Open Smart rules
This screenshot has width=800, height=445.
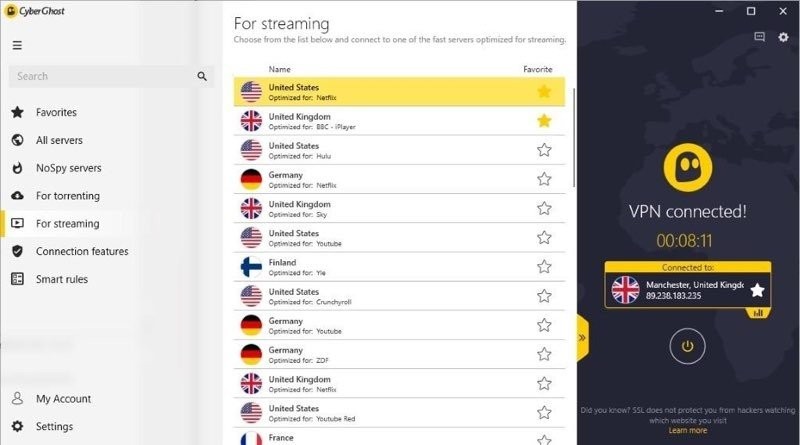(x=61, y=279)
